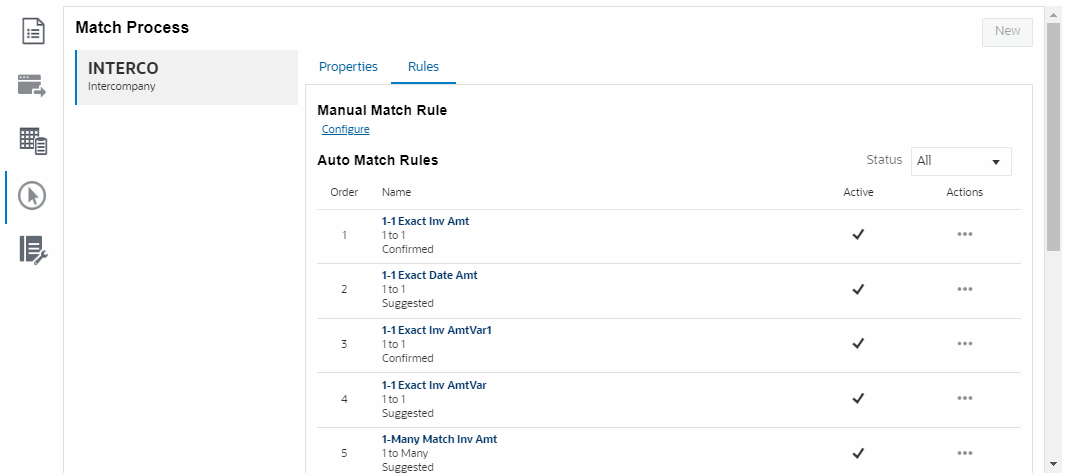
Task: Switch to the Properties tab
Action: (348, 67)
